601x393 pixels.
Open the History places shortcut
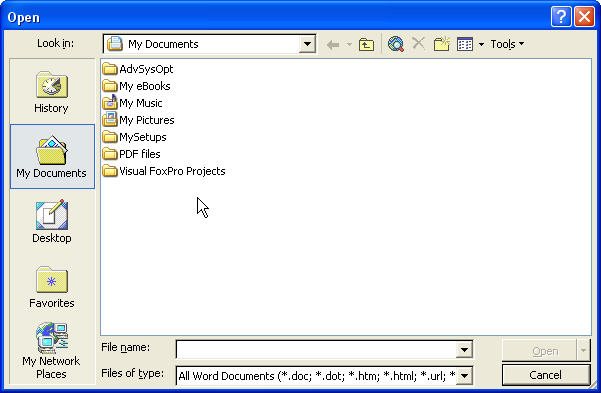[51, 92]
